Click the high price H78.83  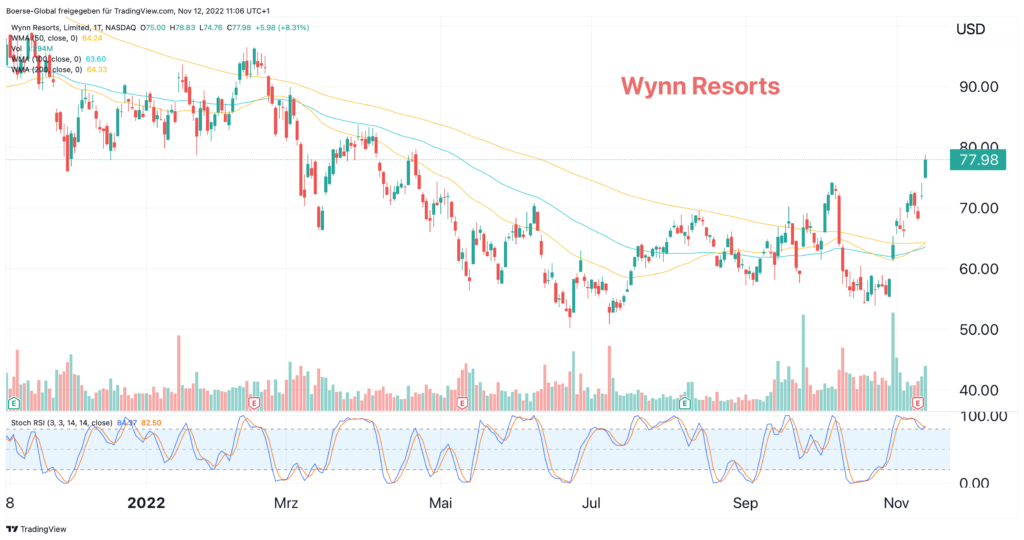(x=182, y=27)
